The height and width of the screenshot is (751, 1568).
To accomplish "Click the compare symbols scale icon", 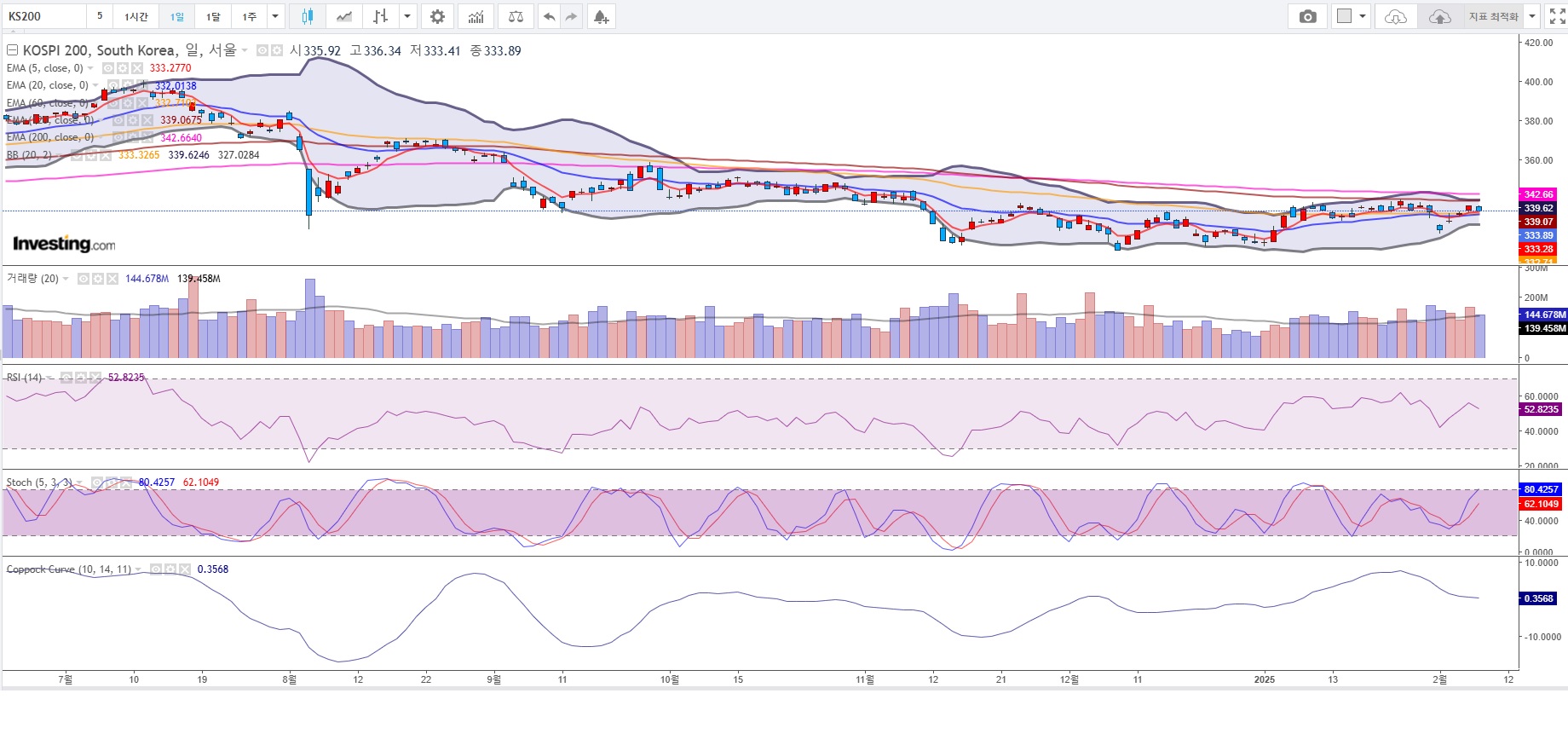I will coord(516,16).
